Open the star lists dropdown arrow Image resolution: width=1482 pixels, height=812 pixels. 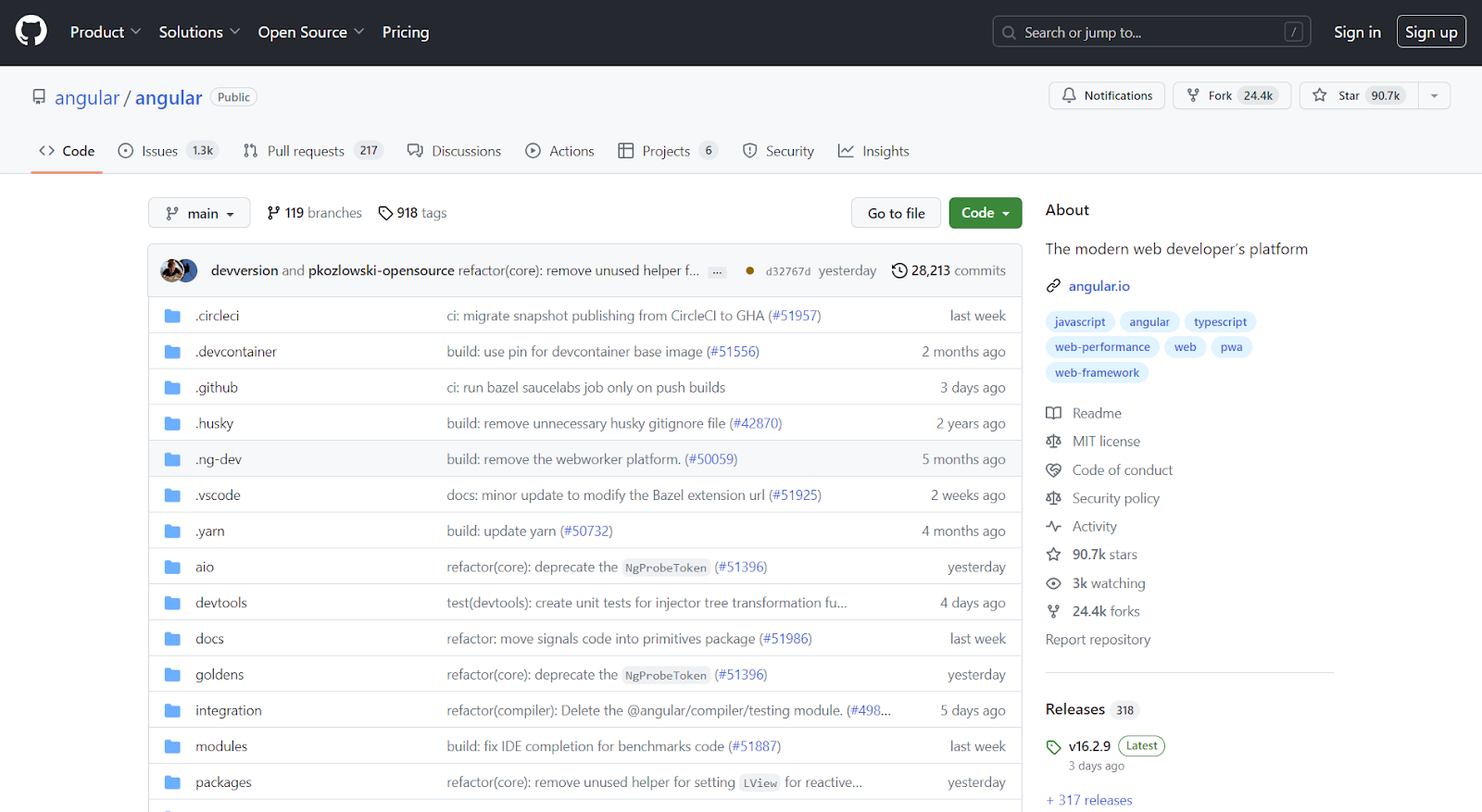point(1434,95)
